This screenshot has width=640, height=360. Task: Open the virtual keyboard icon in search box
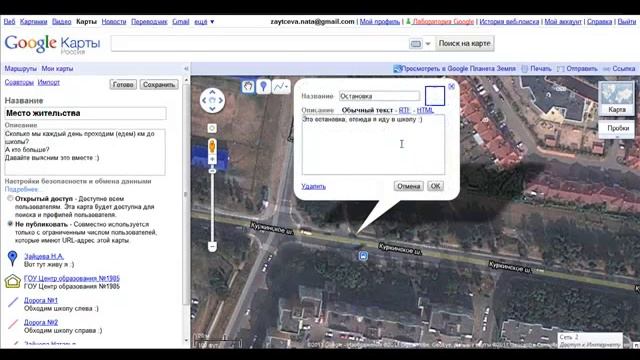tap(416, 43)
